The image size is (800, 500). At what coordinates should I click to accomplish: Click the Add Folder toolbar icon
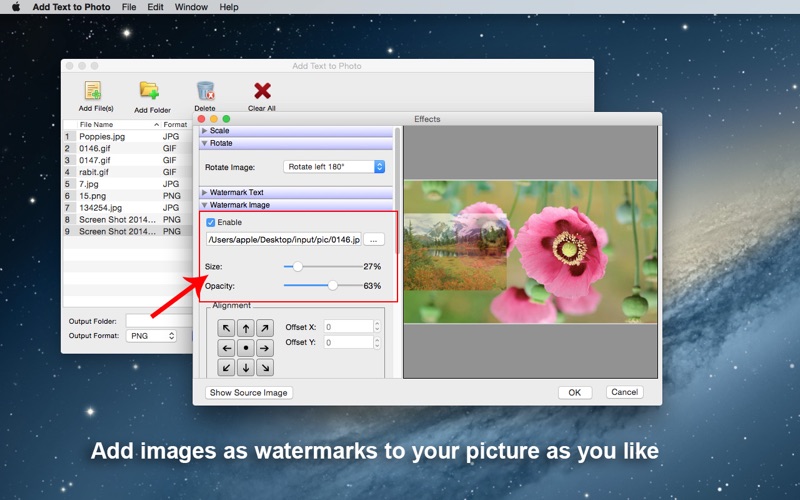coord(149,90)
